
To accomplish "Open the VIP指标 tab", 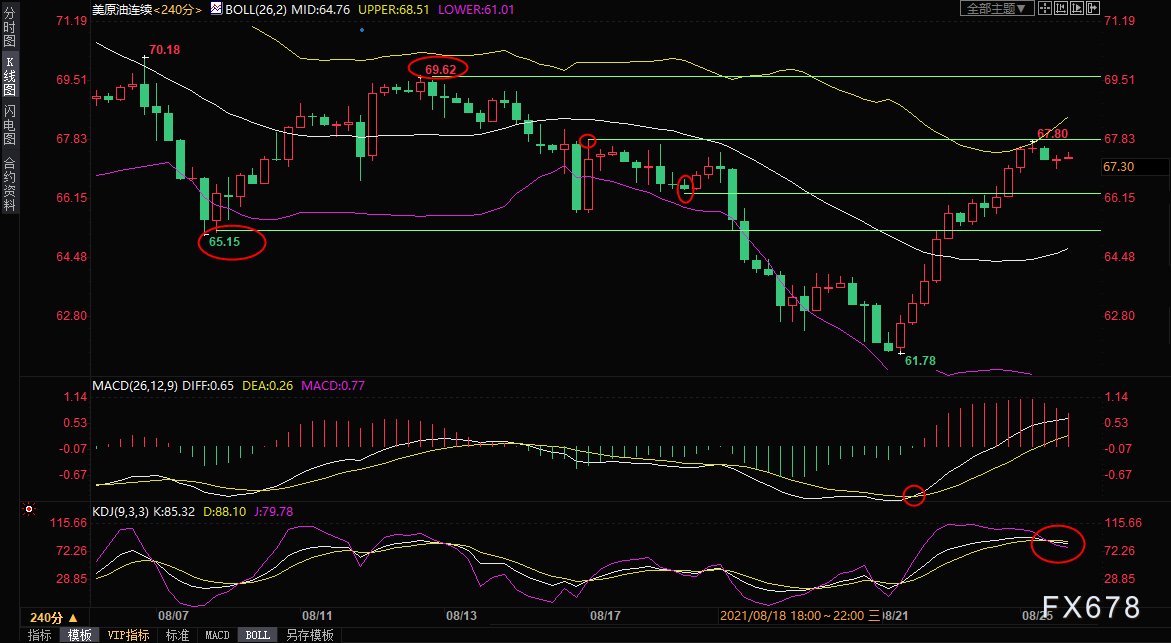I will point(128,635).
